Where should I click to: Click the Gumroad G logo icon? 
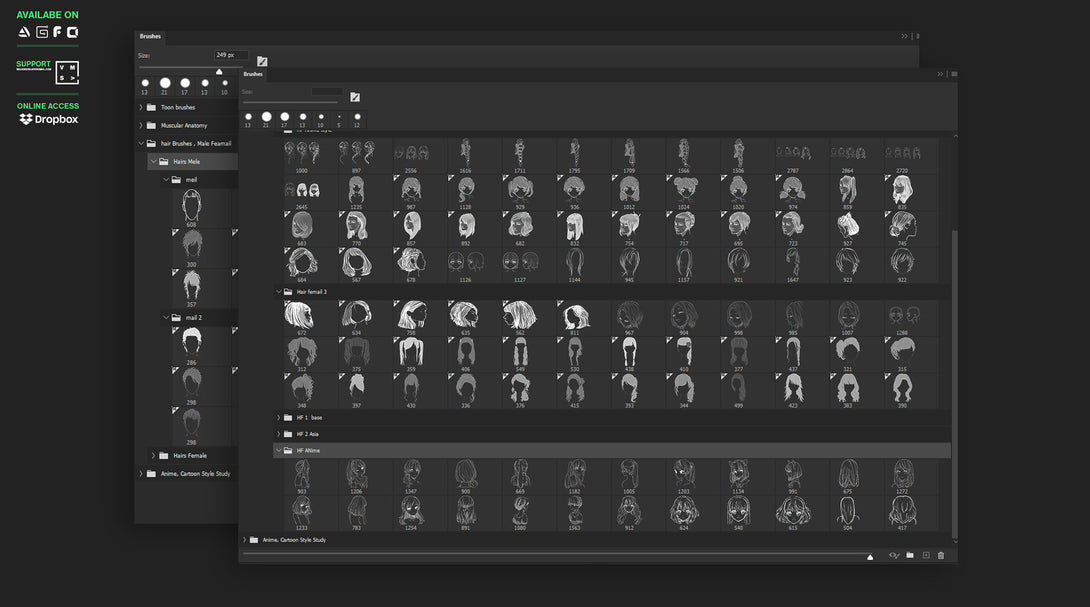pyautogui.click(x=42, y=32)
